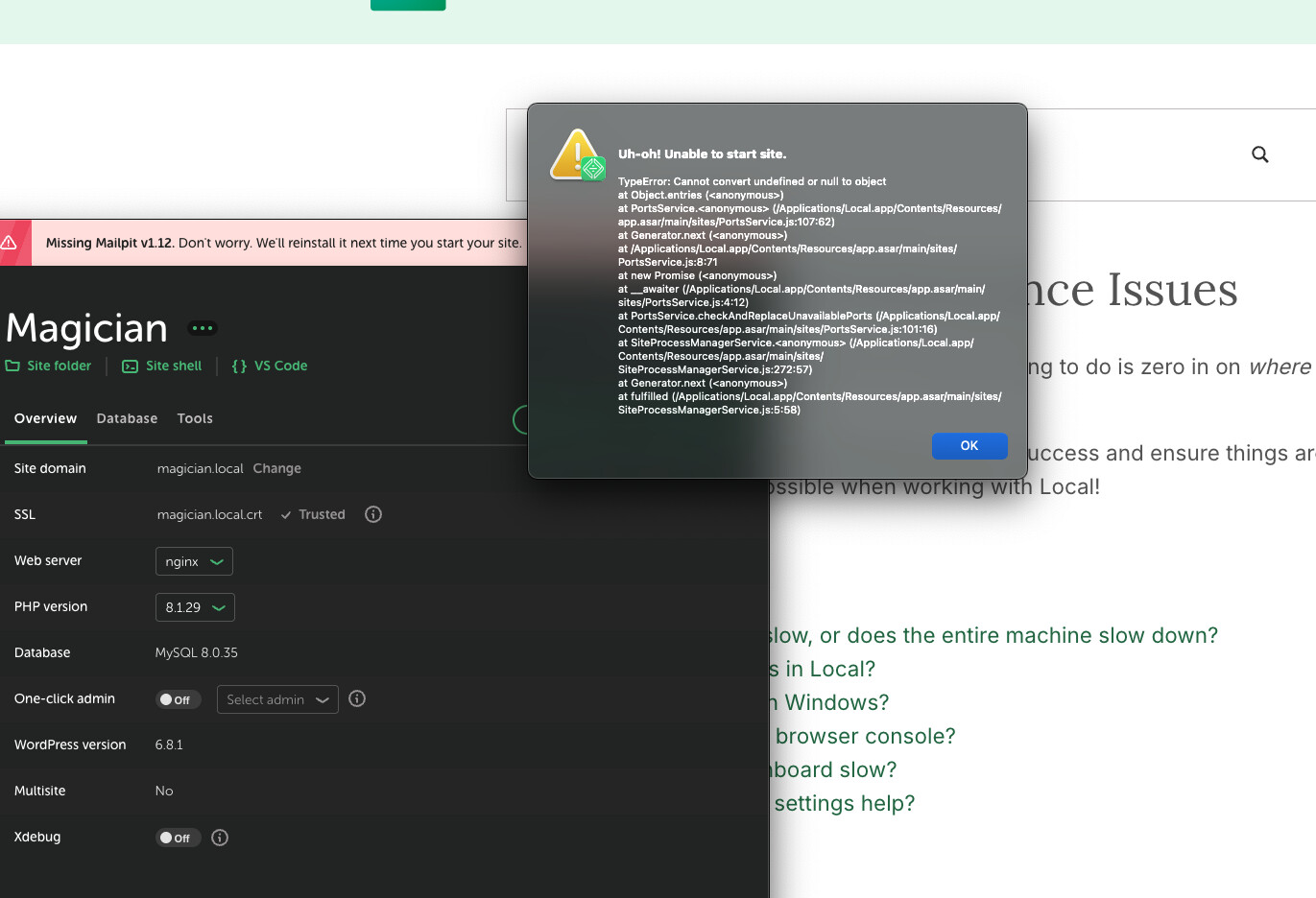
Task: Click the green button at page top
Action: click(x=408, y=5)
